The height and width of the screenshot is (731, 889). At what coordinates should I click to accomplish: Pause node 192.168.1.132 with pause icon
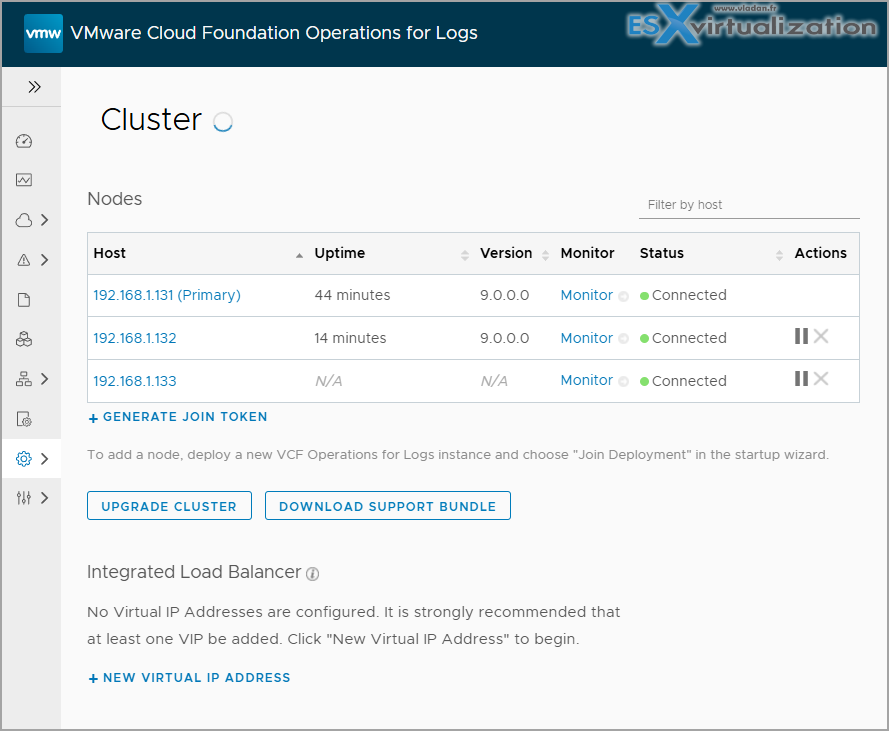(x=801, y=337)
